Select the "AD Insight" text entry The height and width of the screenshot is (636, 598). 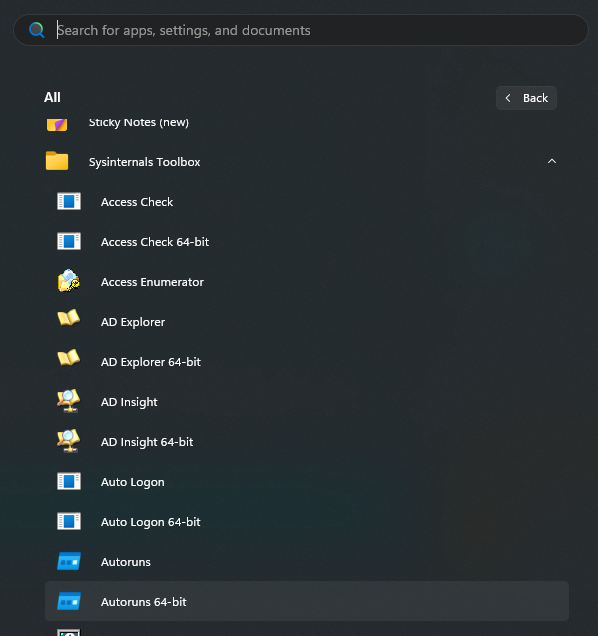coord(129,402)
